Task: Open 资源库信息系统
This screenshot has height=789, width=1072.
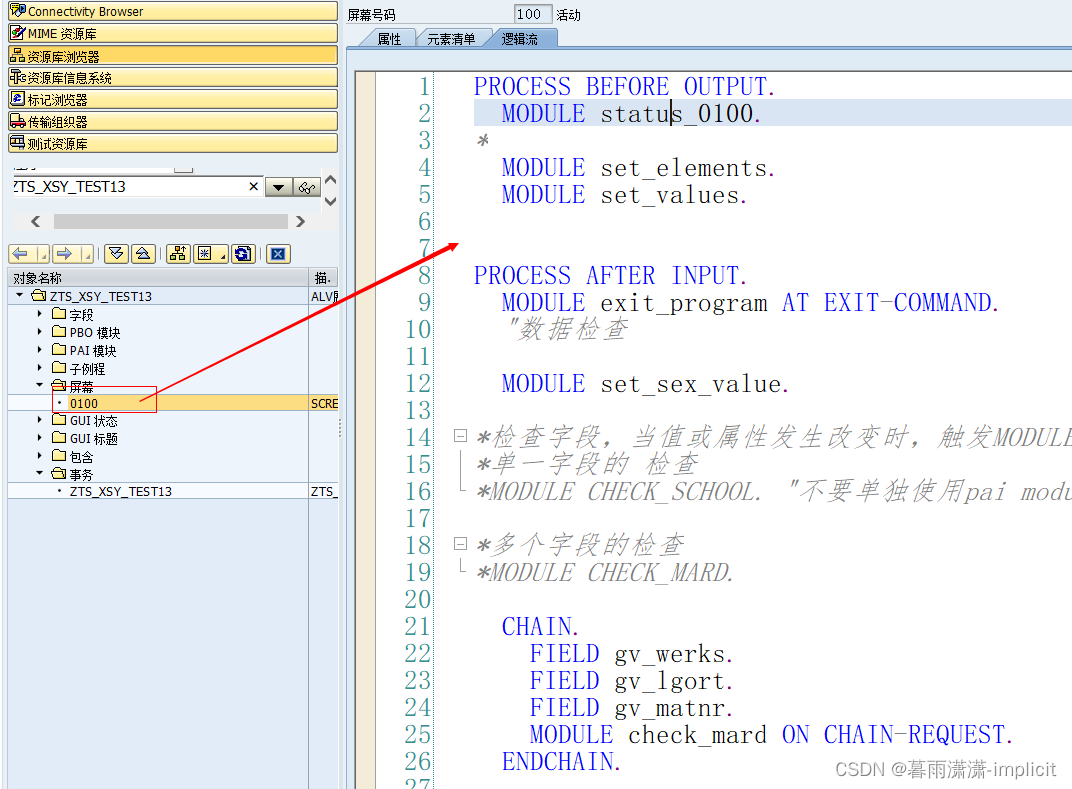Action: click(x=173, y=77)
